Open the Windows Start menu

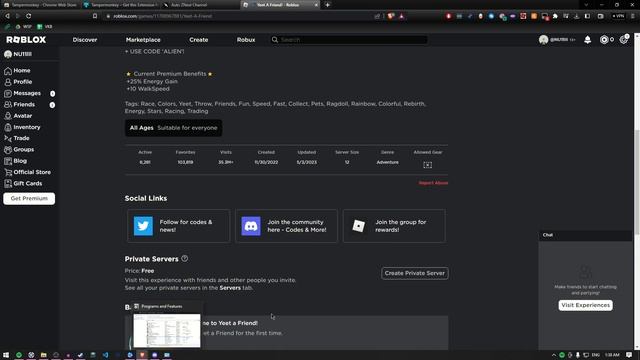(6, 355)
